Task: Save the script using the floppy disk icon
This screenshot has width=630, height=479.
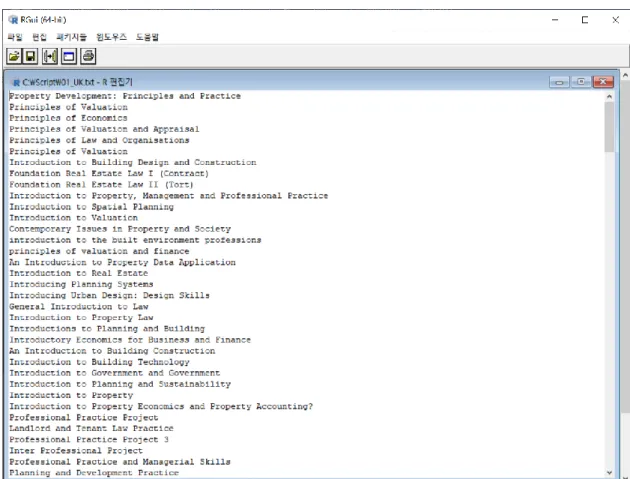Action: [x=31, y=56]
